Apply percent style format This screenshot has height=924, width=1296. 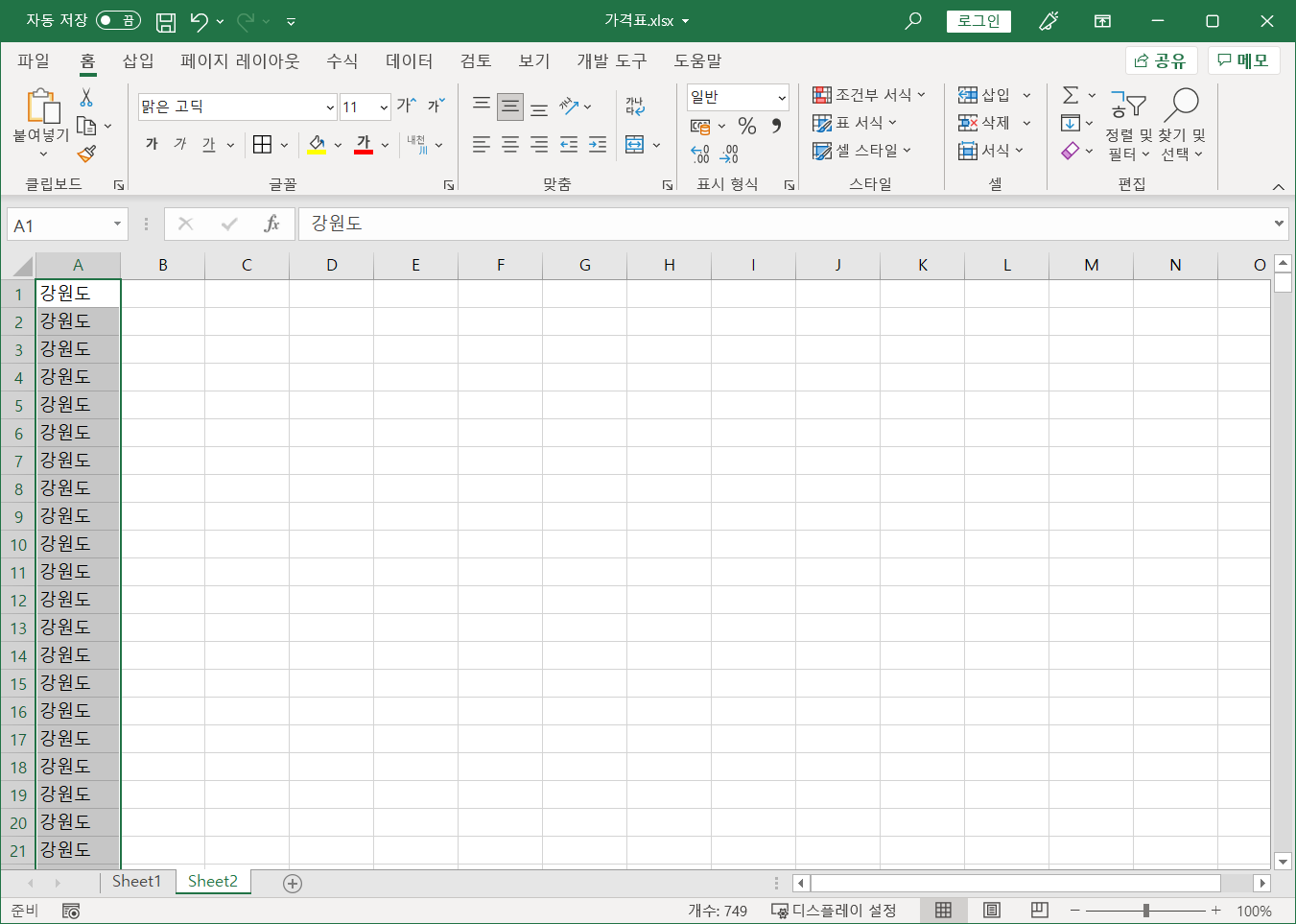pos(747,126)
